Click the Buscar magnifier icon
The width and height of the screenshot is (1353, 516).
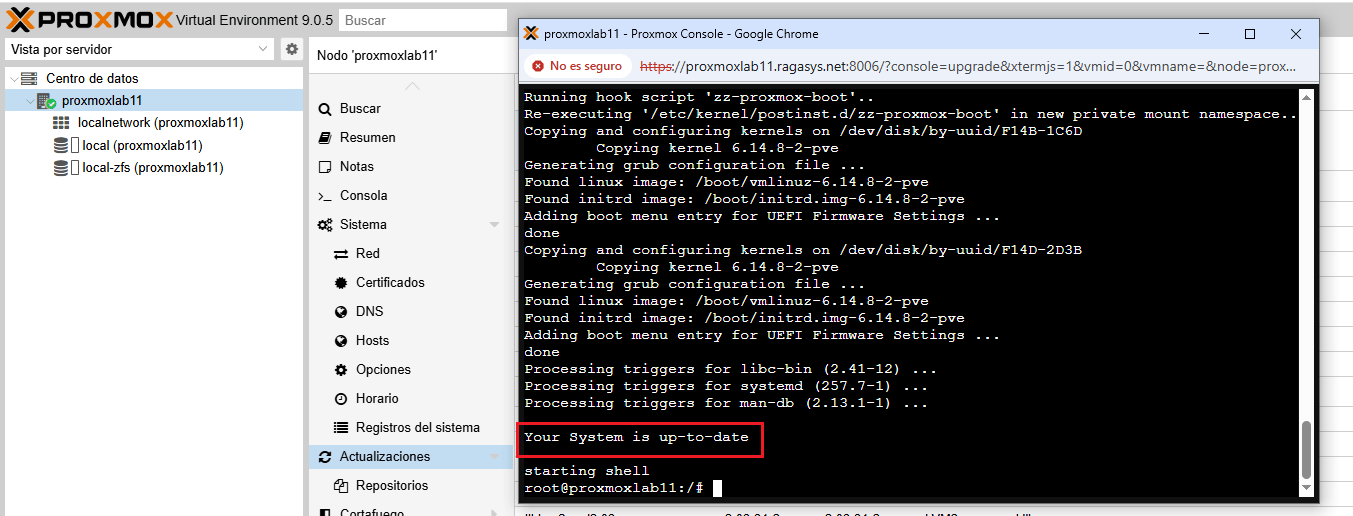pyautogui.click(x=324, y=108)
